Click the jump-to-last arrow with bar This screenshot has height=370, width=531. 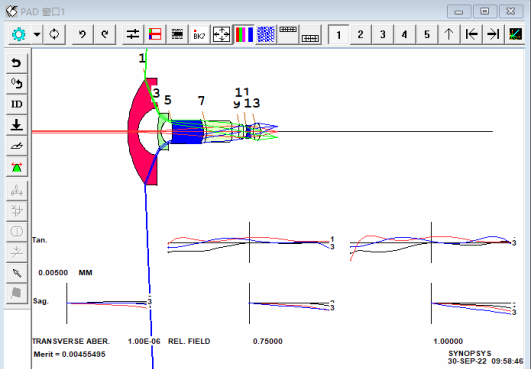tap(493, 35)
